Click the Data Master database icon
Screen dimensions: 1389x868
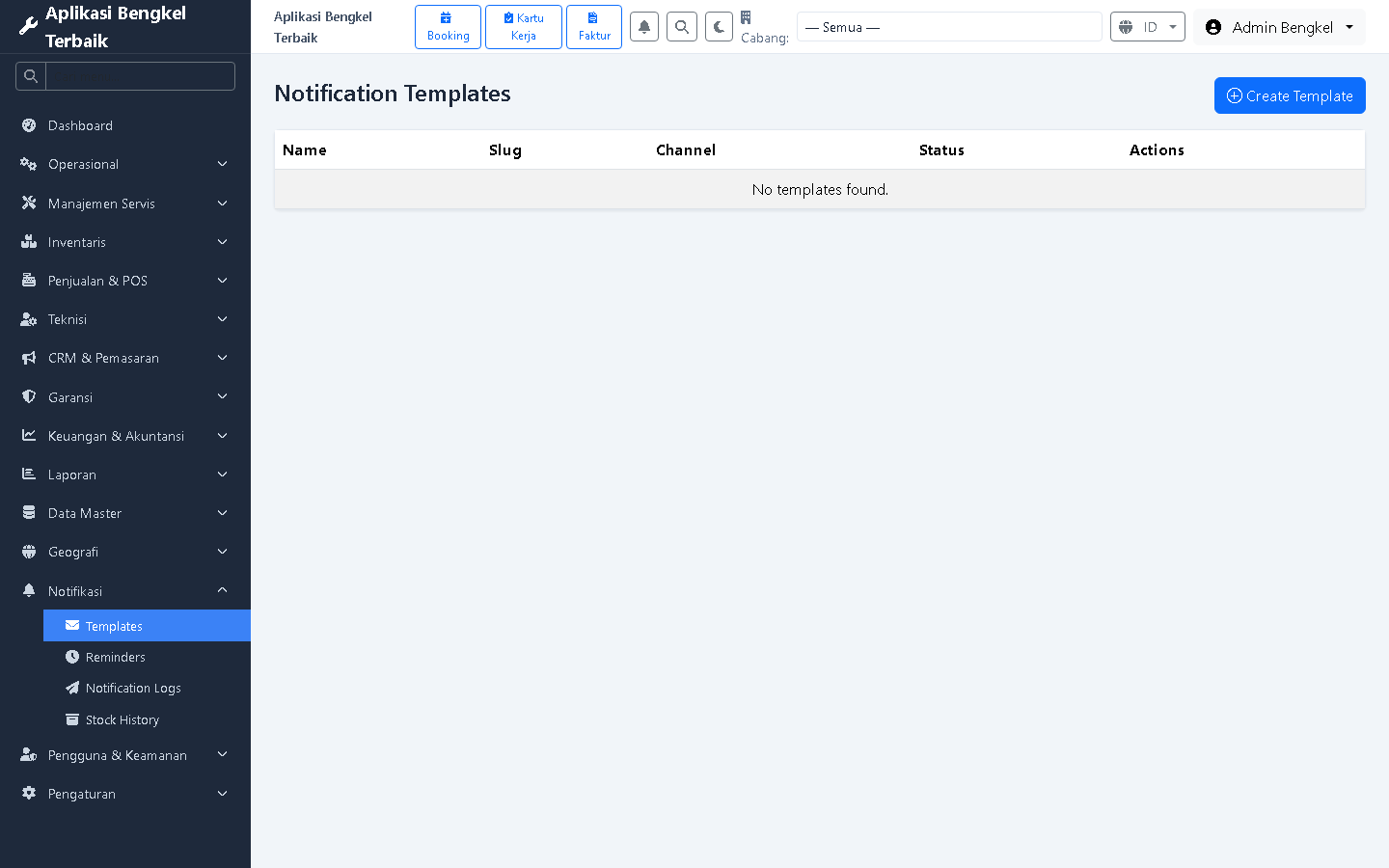pyautogui.click(x=29, y=513)
